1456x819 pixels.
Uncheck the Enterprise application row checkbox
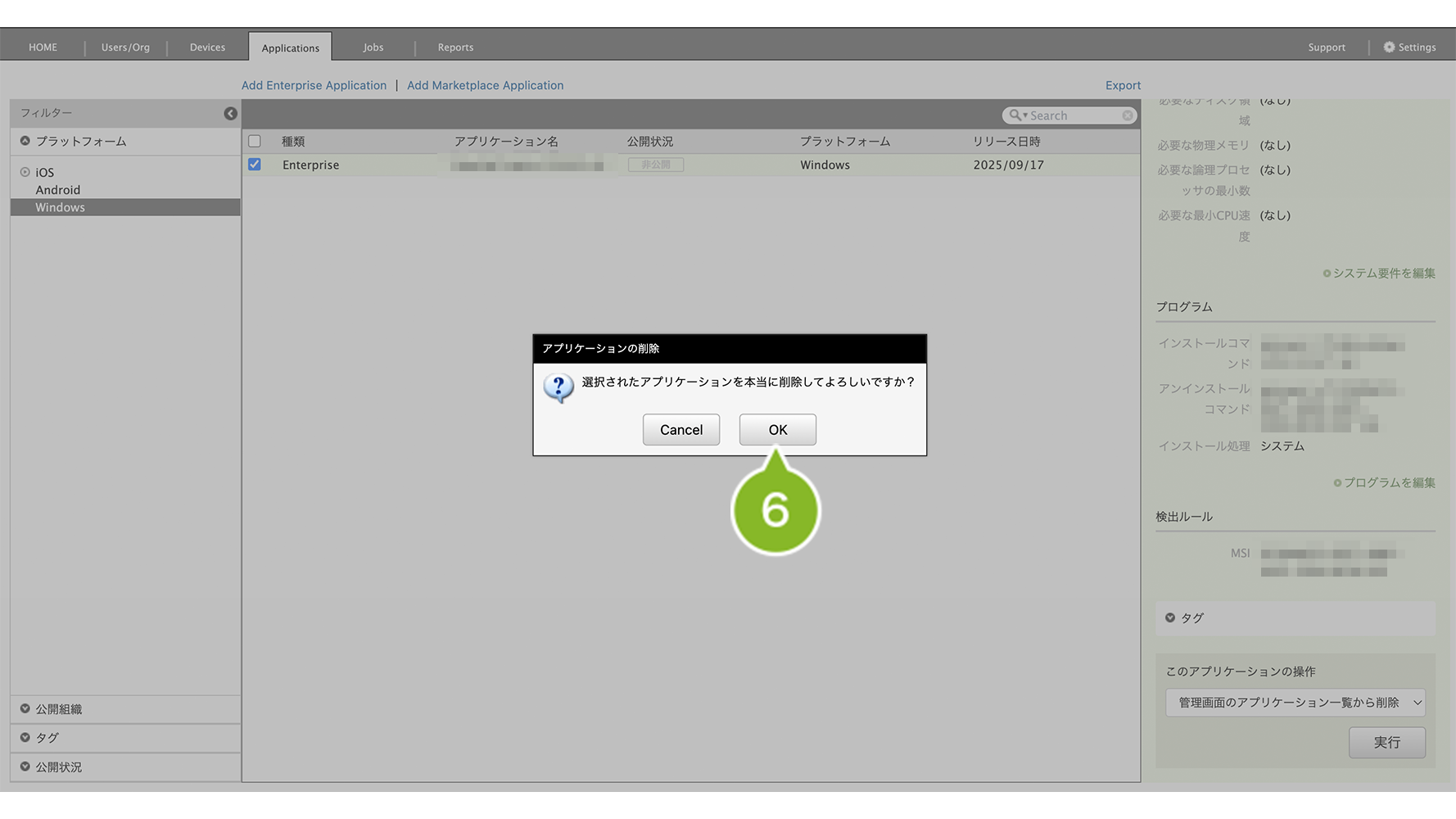coord(255,165)
